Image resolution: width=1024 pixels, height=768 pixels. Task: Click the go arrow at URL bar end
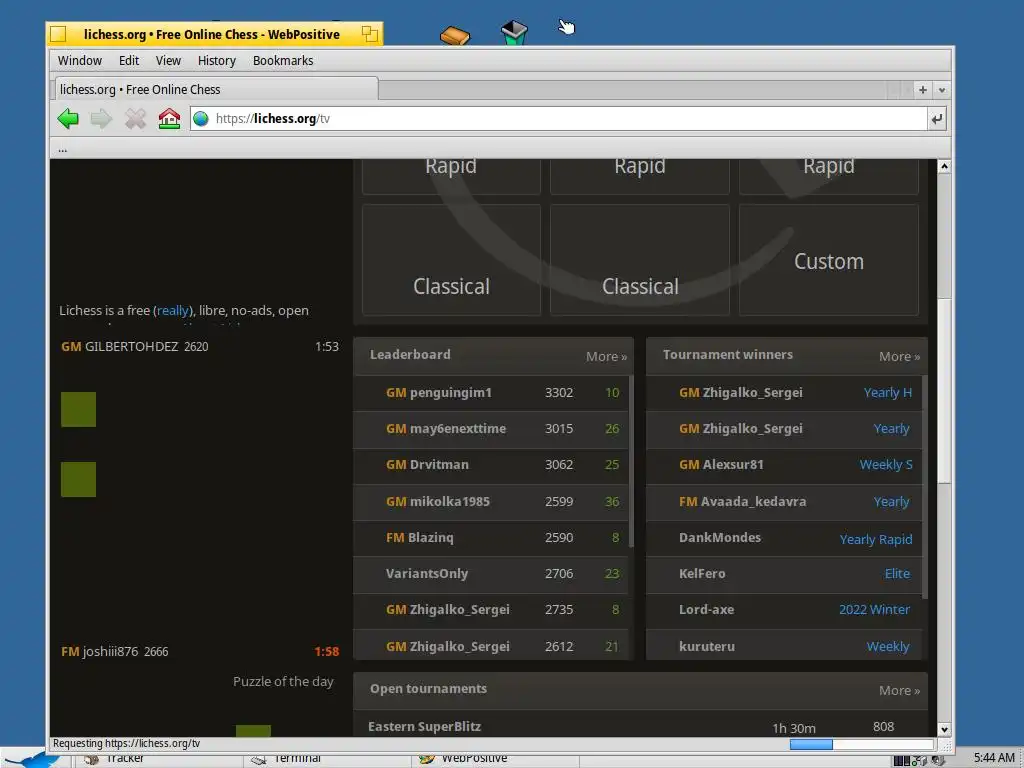937,119
